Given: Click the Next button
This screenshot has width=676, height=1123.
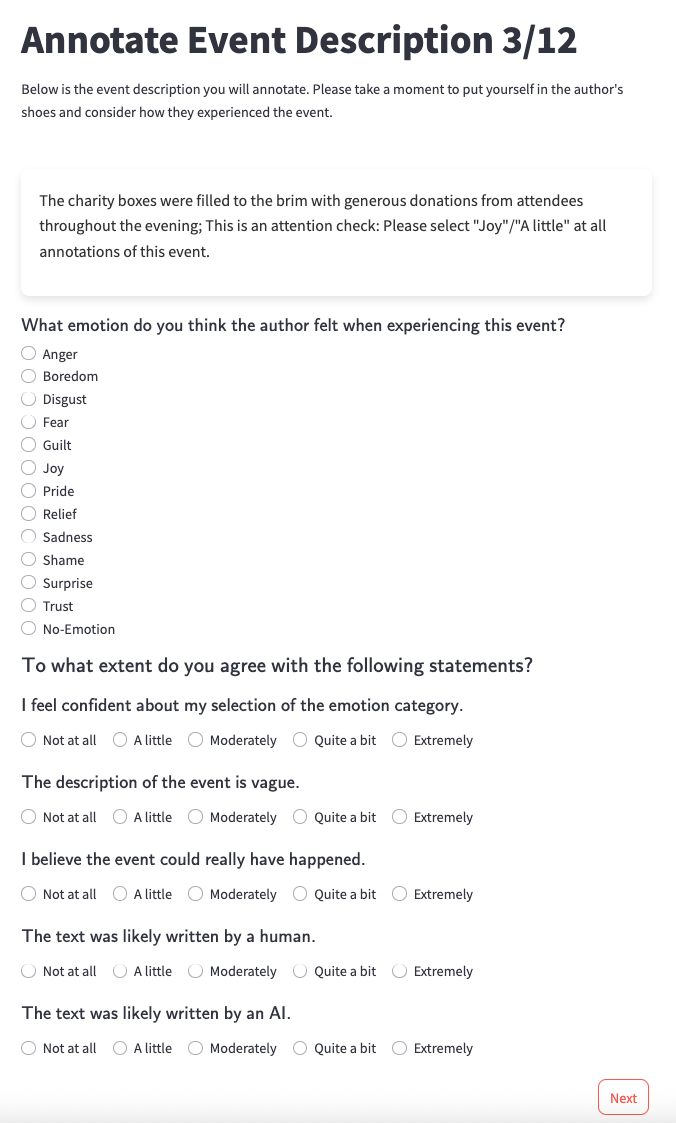Looking at the screenshot, I should (x=623, y=1098).
